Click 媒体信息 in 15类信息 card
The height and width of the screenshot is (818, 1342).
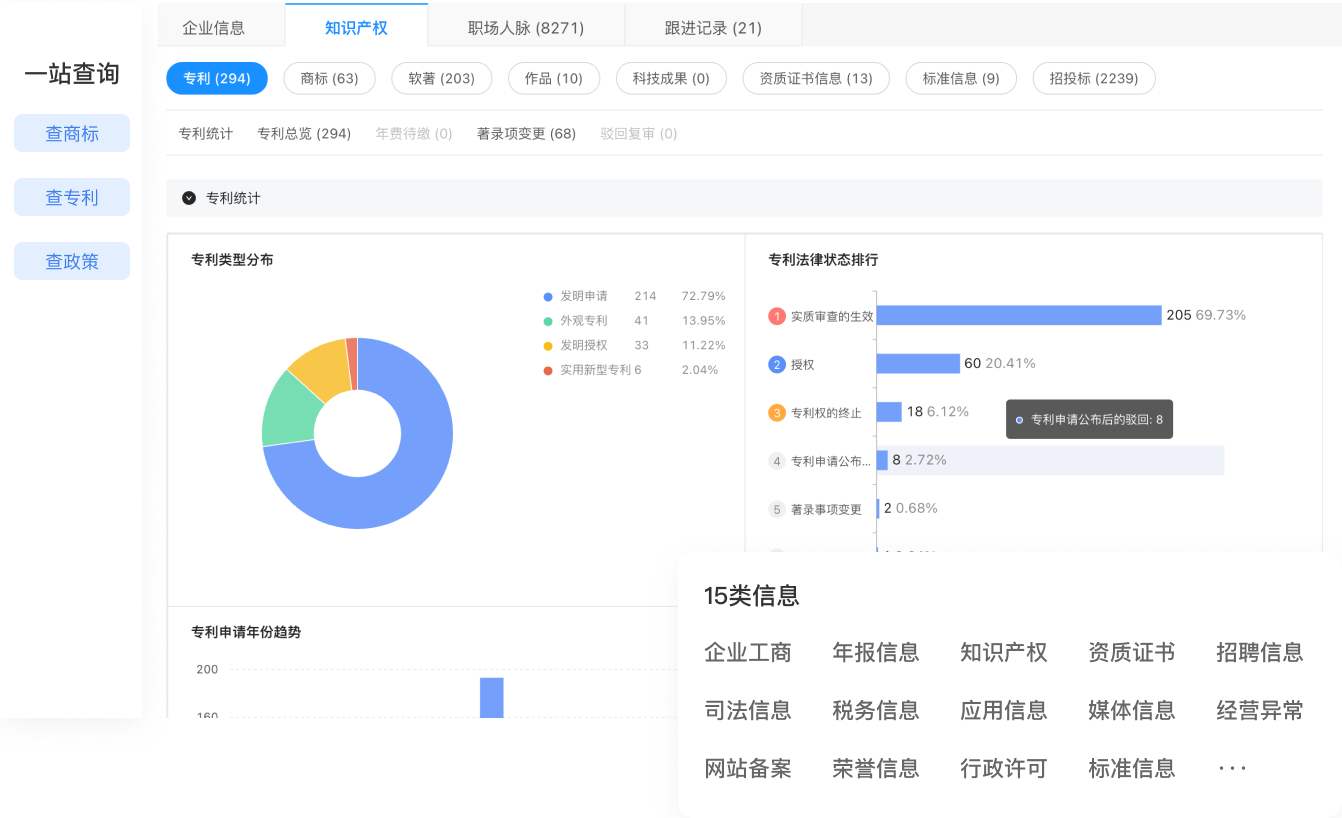pyautogui.click(x=1132, y=711)
